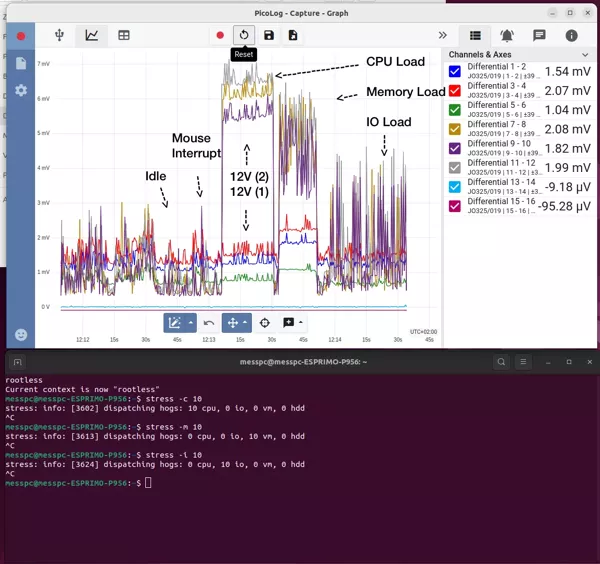The image size is (600, 564).
Task: Click the undo zoom arrow
Action: (x=209, y=323)
